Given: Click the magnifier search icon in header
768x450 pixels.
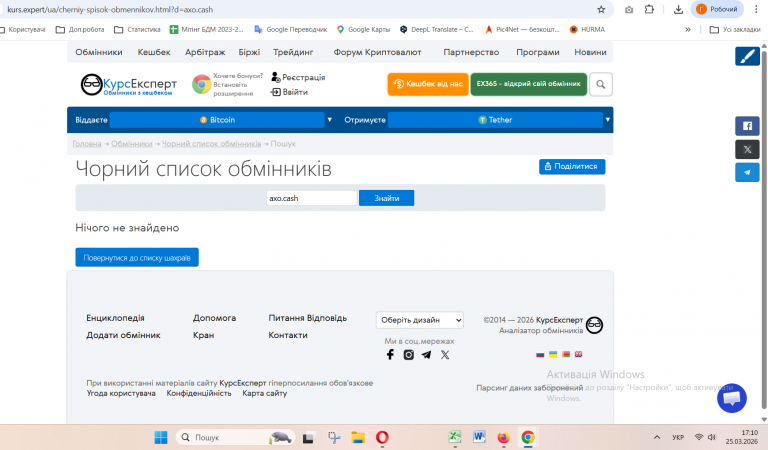Looking at the screenshot, I should point(600,84).
